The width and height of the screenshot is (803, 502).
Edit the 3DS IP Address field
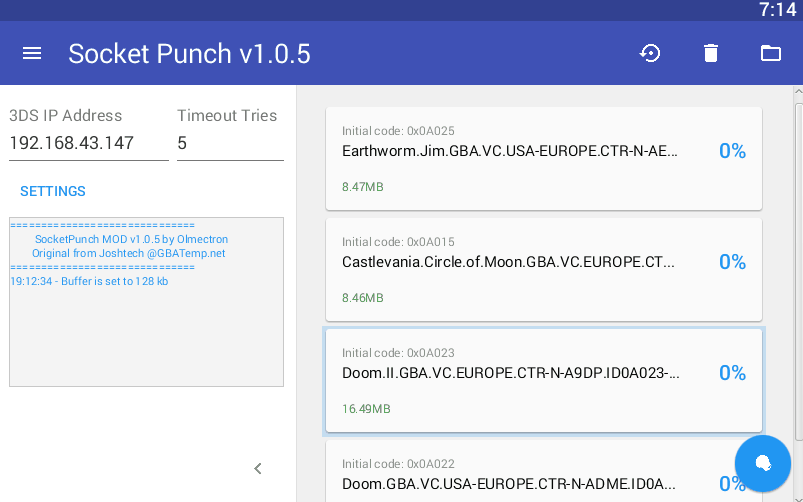coord(89,143)
